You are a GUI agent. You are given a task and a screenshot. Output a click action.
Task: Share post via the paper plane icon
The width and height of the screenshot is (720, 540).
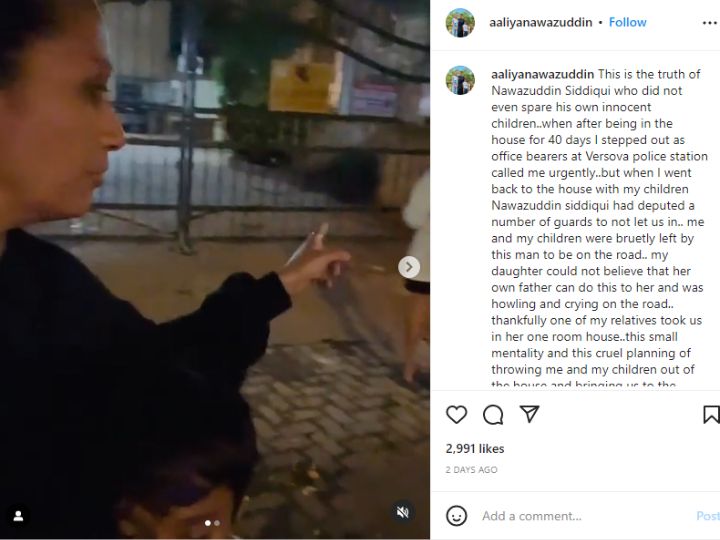tap(529, 414)
